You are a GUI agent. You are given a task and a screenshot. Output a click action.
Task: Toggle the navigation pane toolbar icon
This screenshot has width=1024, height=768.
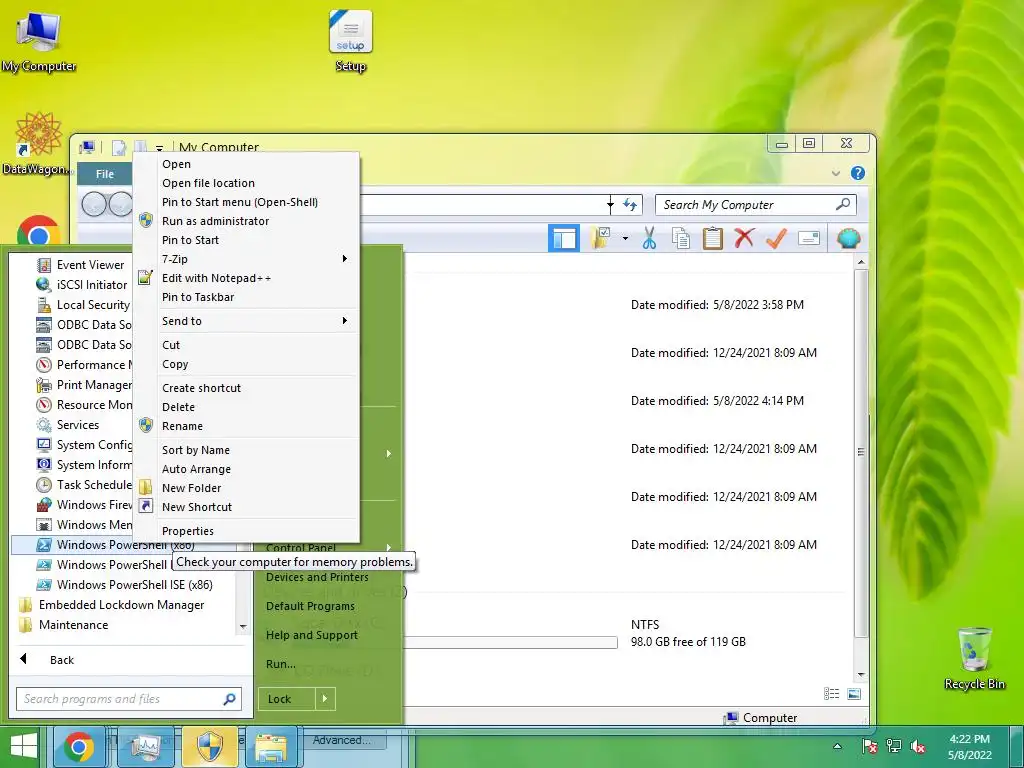pyautogui.click(x=564, y=238)
